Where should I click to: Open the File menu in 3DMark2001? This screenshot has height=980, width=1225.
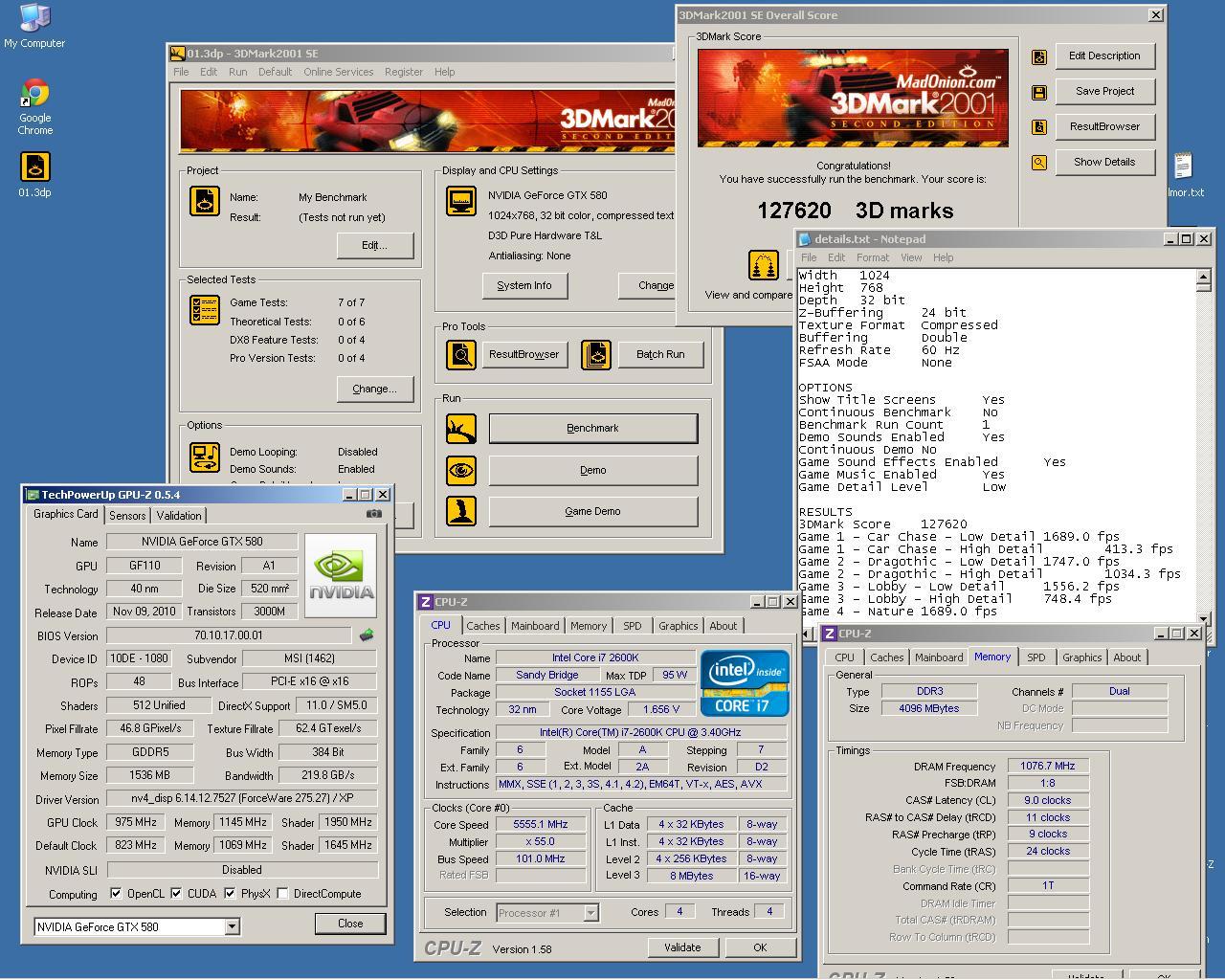(x=181, y=72)
